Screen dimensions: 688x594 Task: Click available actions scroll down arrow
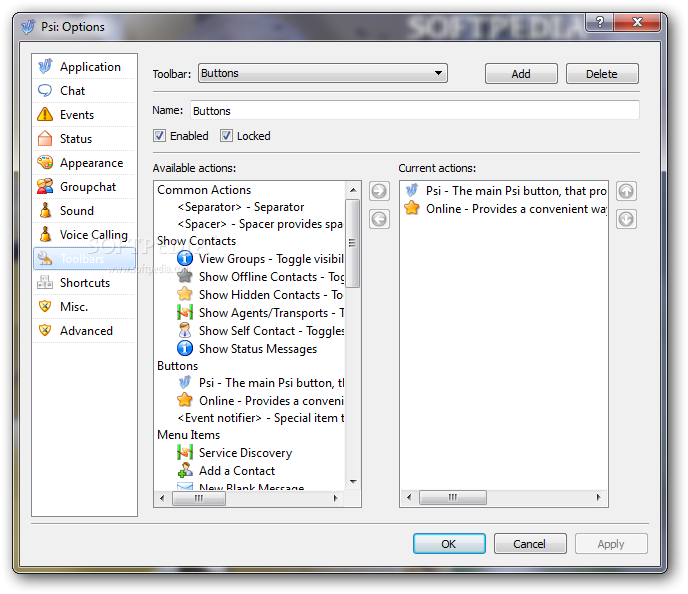pyautogui.click(x=353, y=482)
